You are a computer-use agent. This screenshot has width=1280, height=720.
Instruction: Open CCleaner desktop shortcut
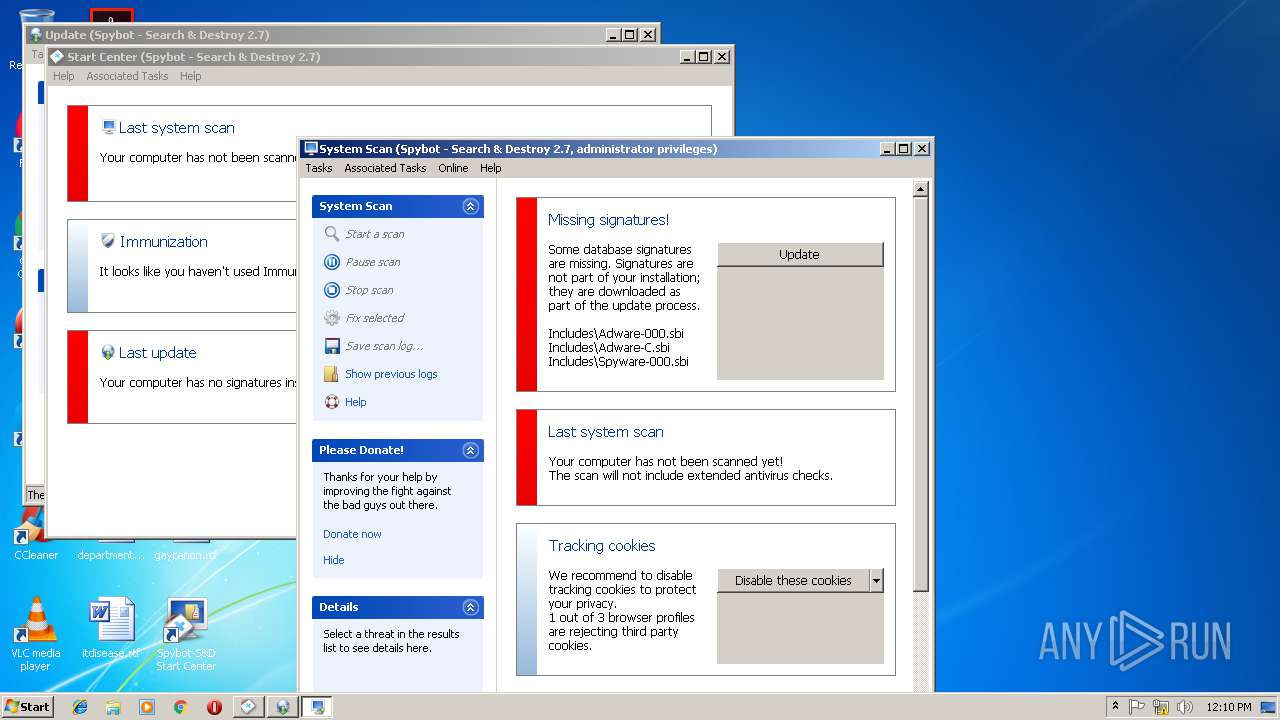(x=36, y=535)
